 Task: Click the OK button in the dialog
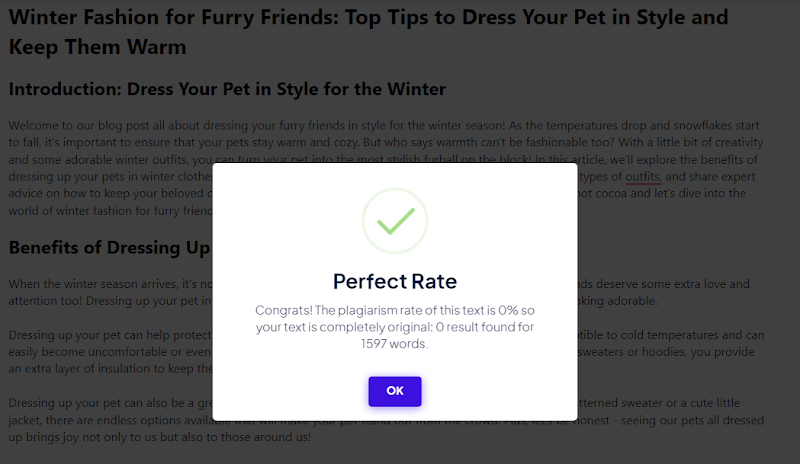(x=394, y=391)
